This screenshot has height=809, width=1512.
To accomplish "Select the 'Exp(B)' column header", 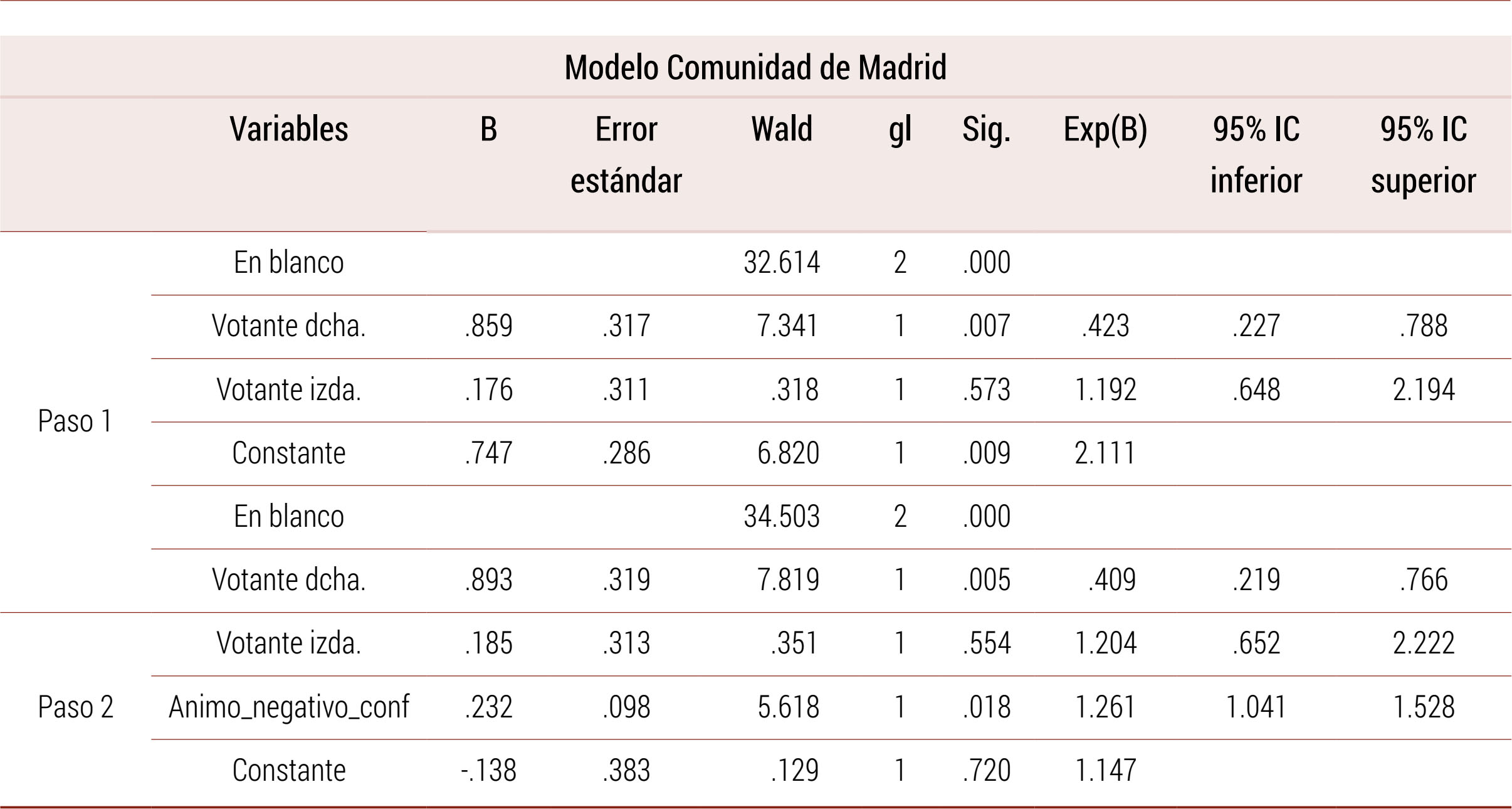I will (1105, 129).
